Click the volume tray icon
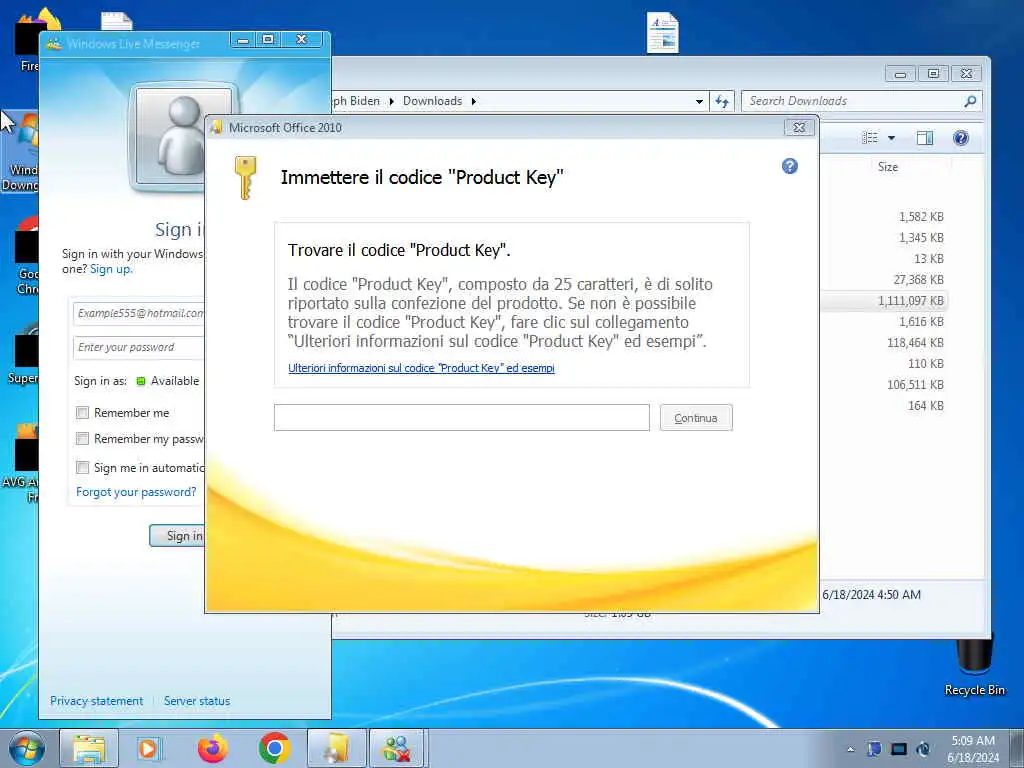The width and height of the screenshot is (1024, 768). 923,749
